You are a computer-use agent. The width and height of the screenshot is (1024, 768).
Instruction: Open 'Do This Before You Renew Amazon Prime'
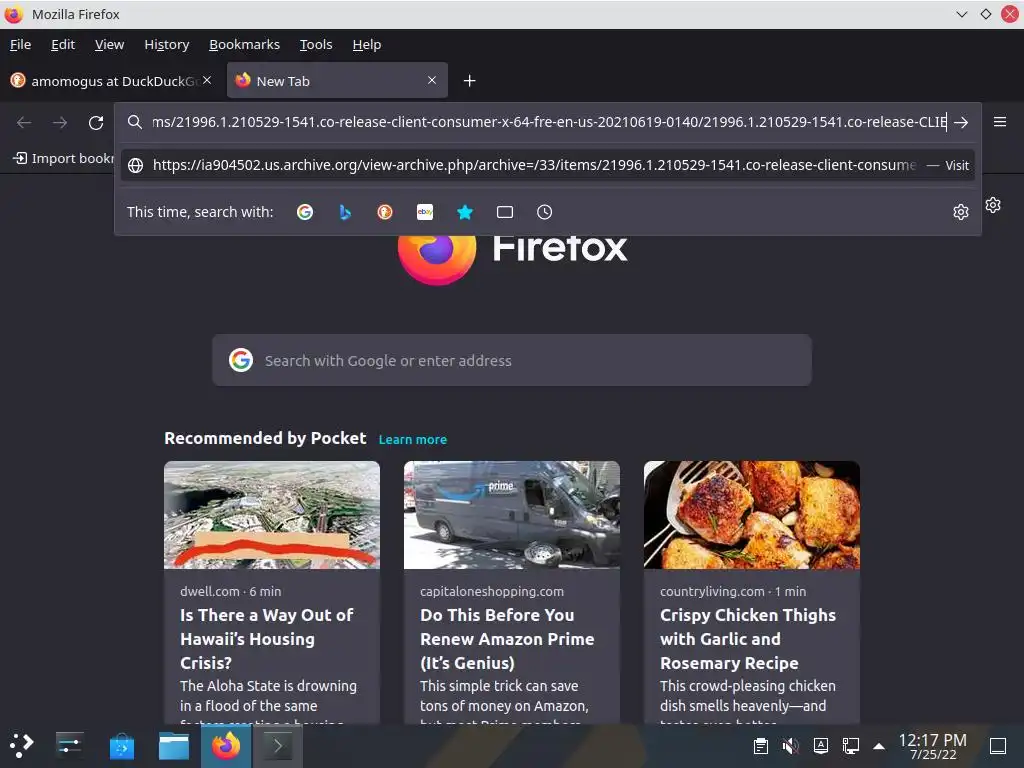point(507,639)
